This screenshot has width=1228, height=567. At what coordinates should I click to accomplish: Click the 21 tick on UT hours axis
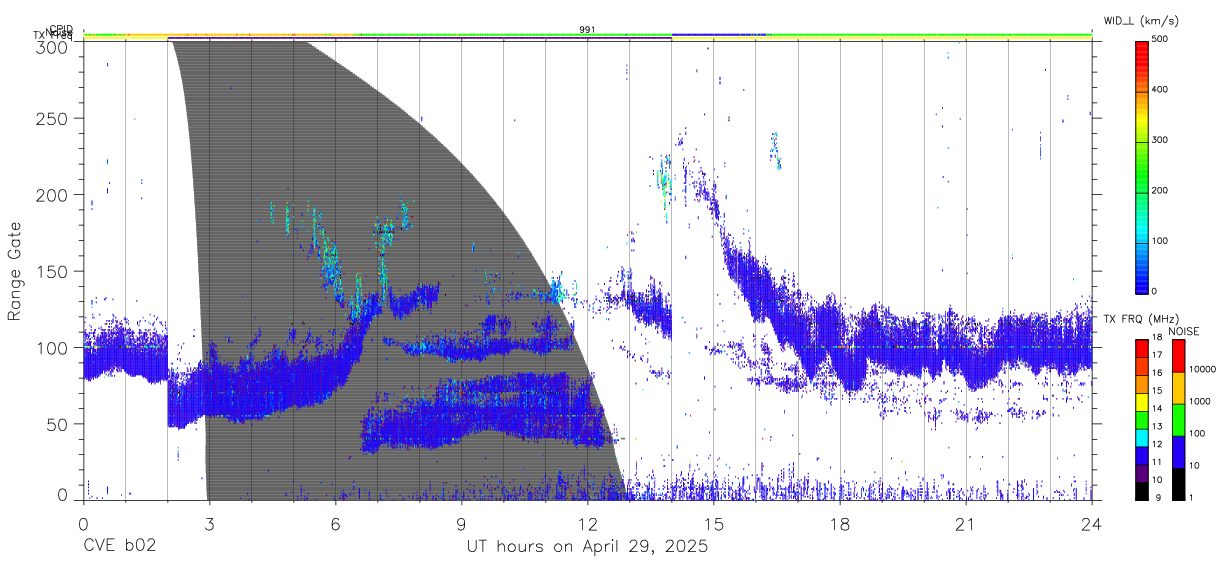click(x=965, y=524)
